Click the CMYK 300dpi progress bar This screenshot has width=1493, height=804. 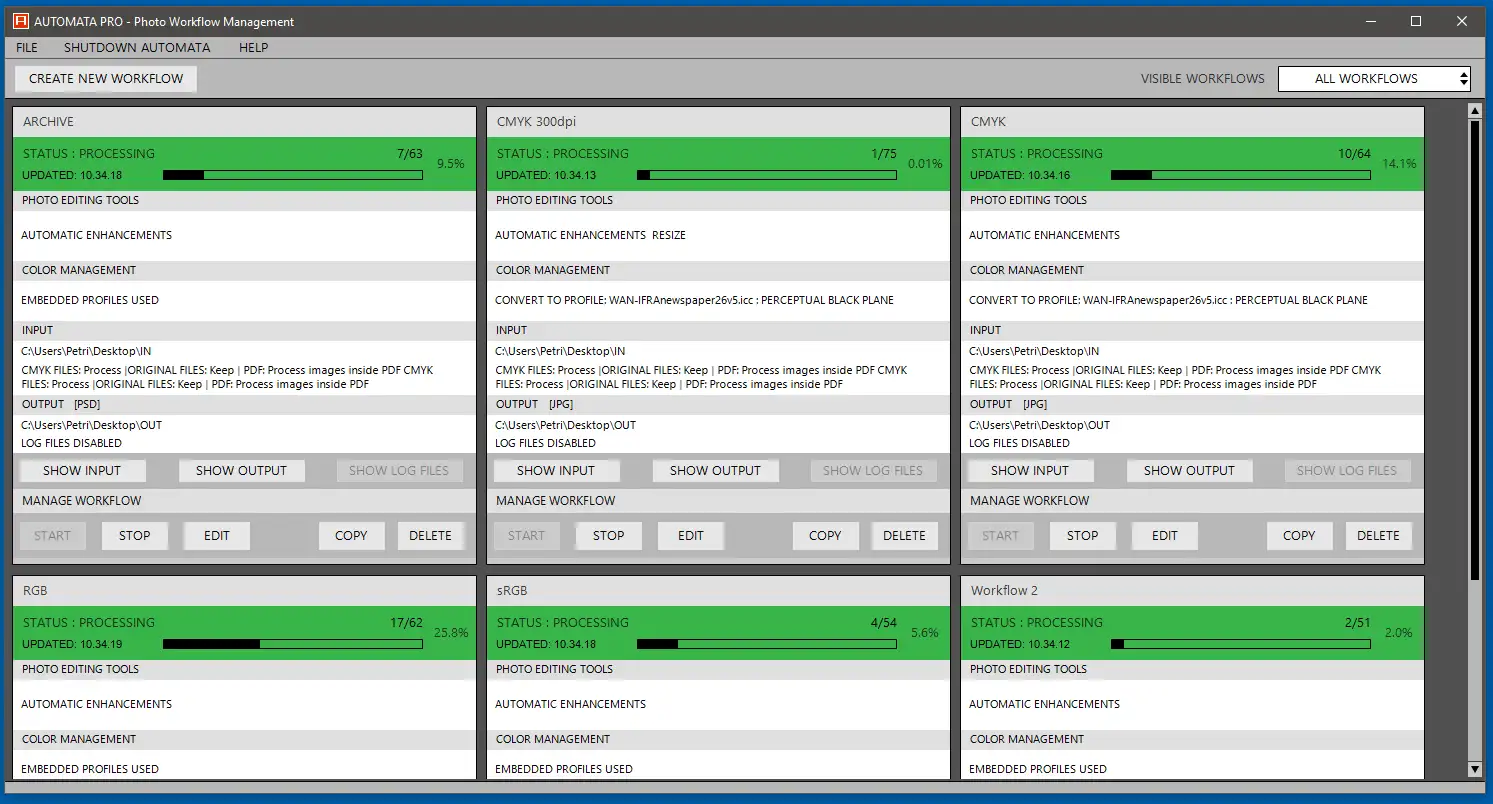[x=767, y=175]
